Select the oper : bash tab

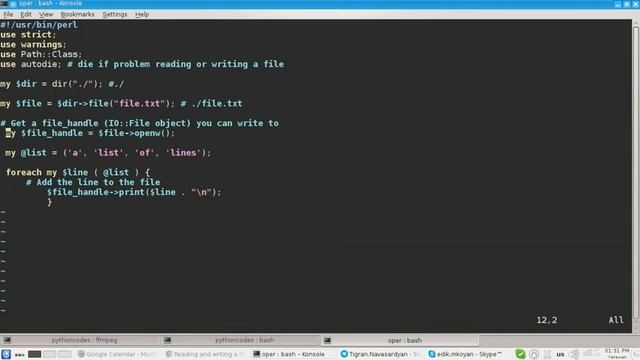tap(400, 340)
